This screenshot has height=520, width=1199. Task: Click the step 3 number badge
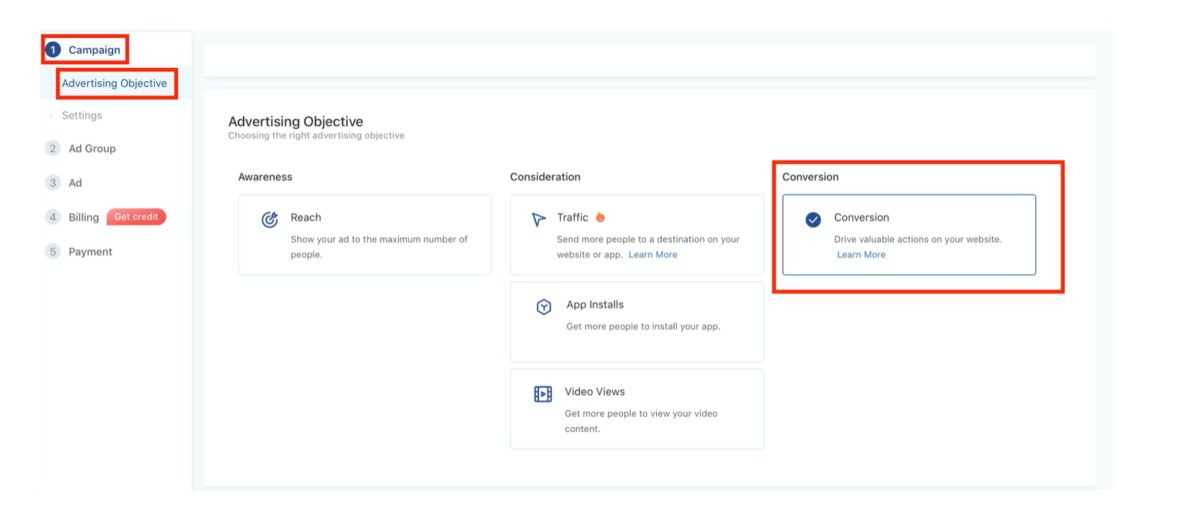(53, 183)
